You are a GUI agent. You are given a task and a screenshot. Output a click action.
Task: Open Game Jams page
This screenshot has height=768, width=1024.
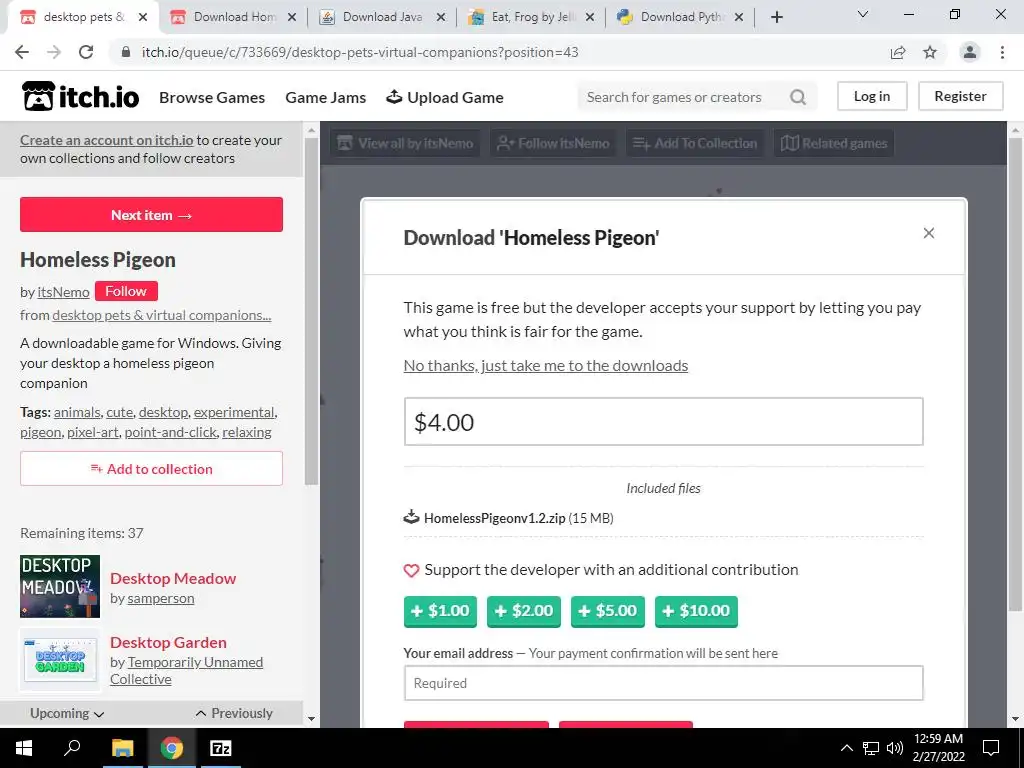[326, 97]
